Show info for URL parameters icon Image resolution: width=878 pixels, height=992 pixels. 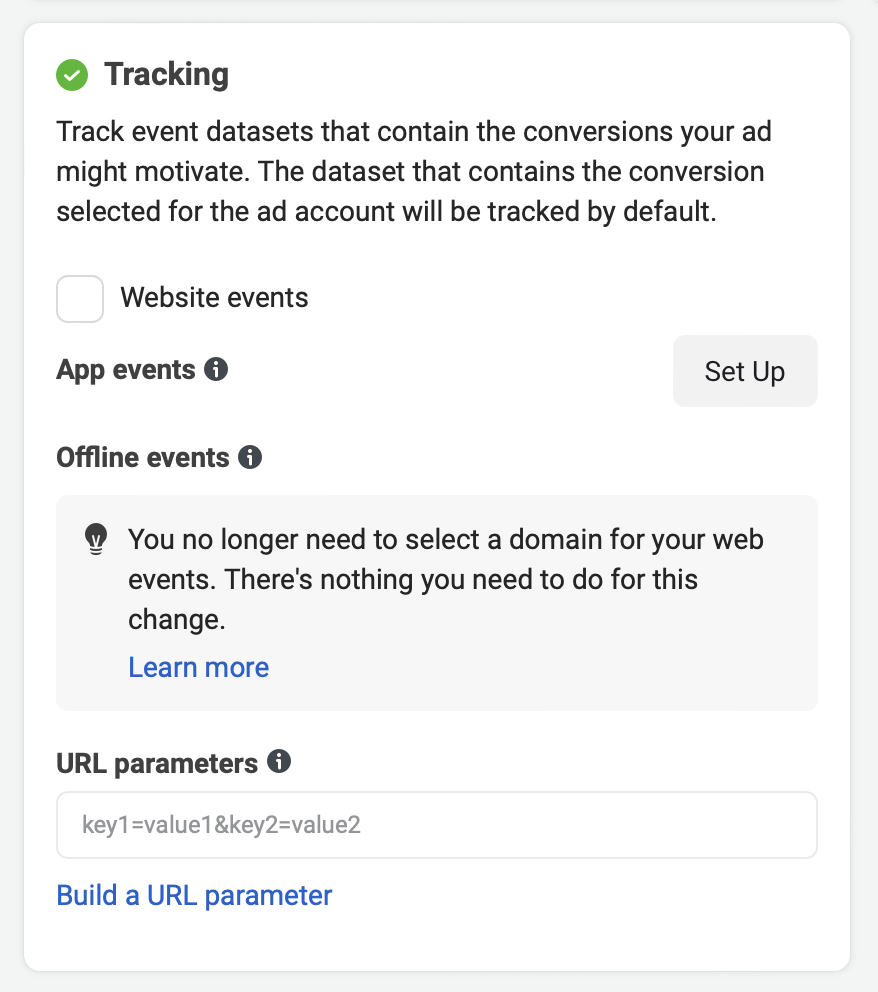[279, 761]
